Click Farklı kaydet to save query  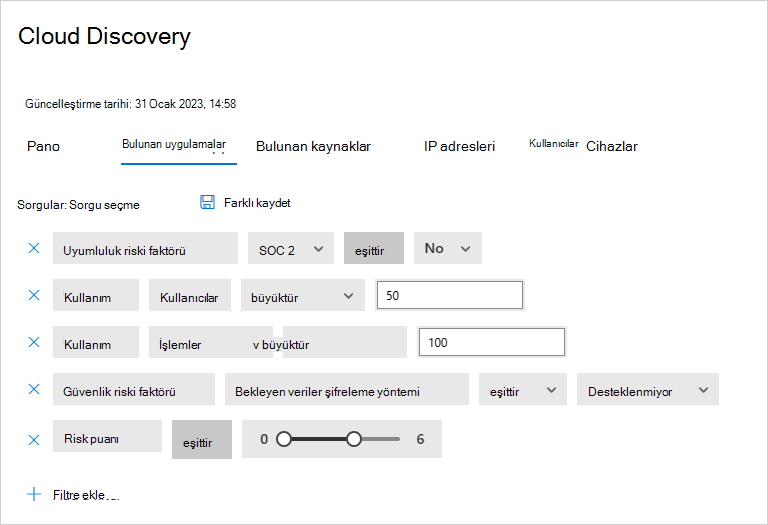tap(257, 203)
